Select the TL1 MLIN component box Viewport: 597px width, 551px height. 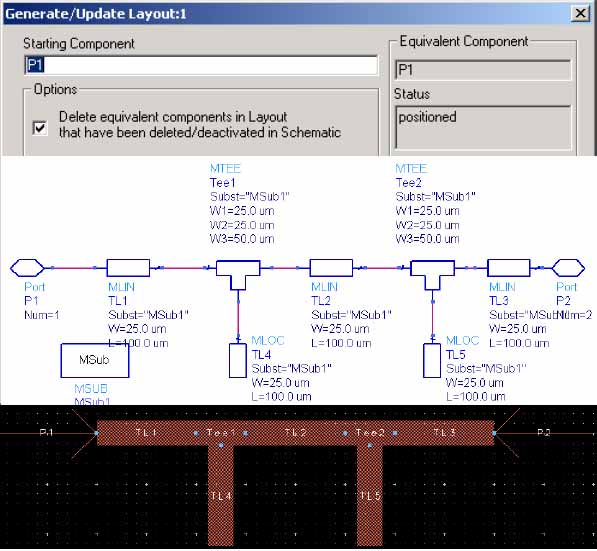pos(128,268)
